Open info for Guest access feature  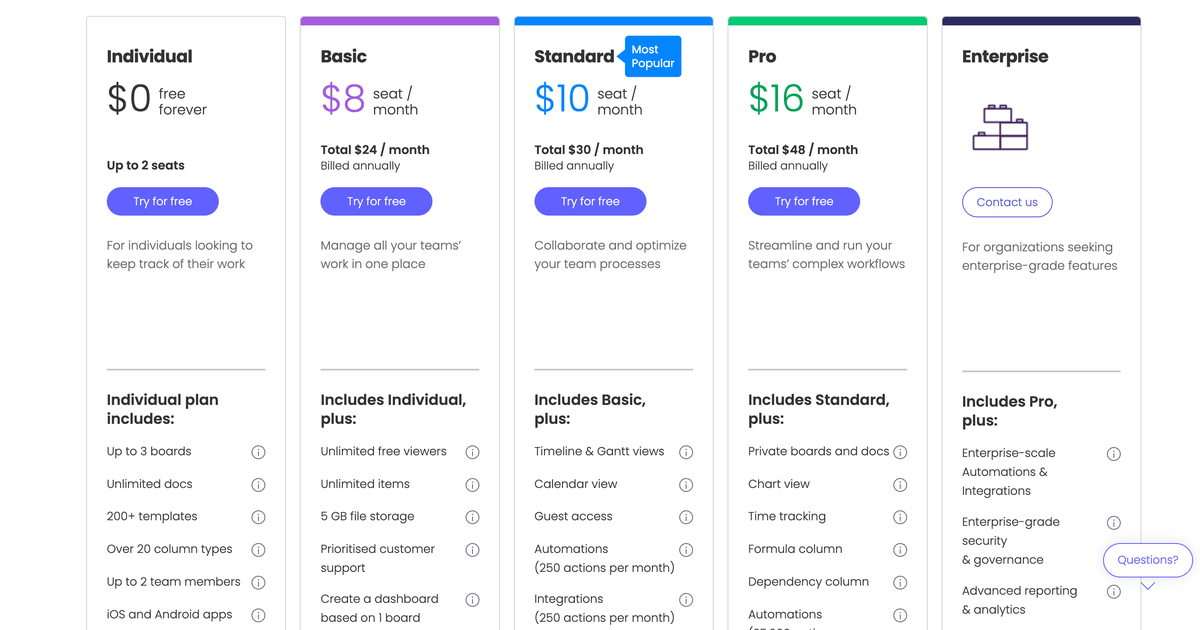click(x=686, y=517)
